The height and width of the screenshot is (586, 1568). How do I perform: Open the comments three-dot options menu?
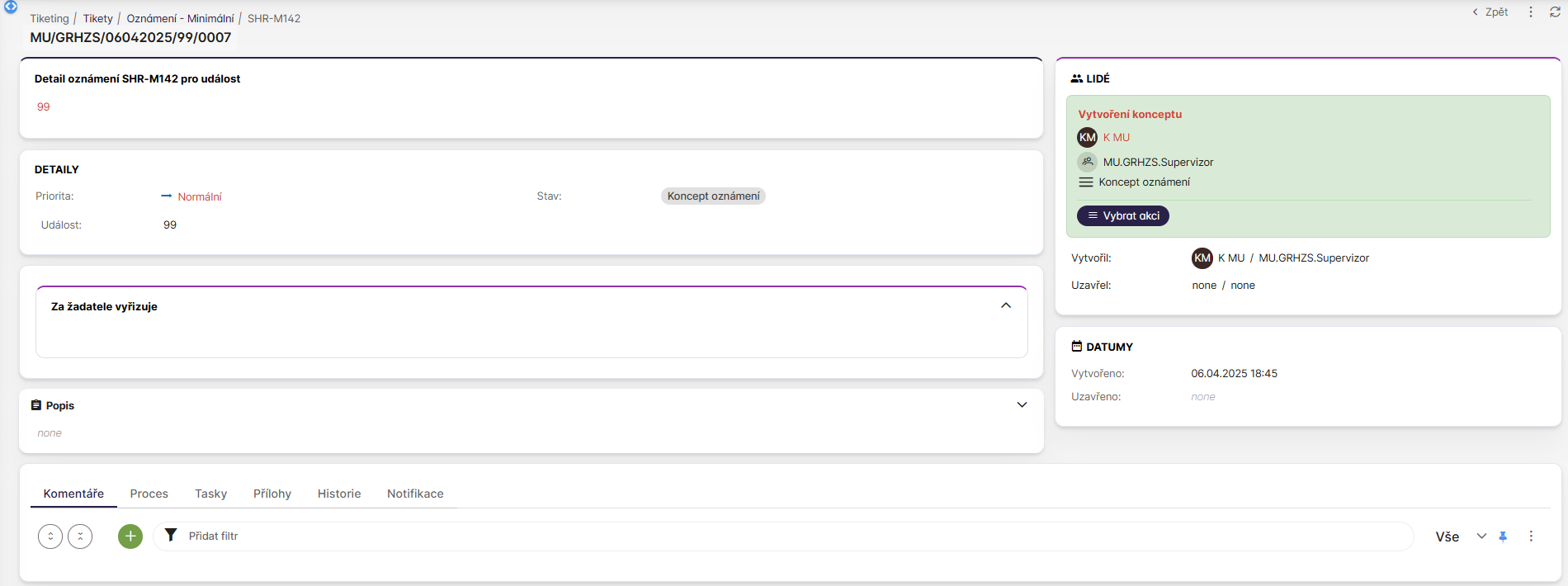pos(1531,536)
